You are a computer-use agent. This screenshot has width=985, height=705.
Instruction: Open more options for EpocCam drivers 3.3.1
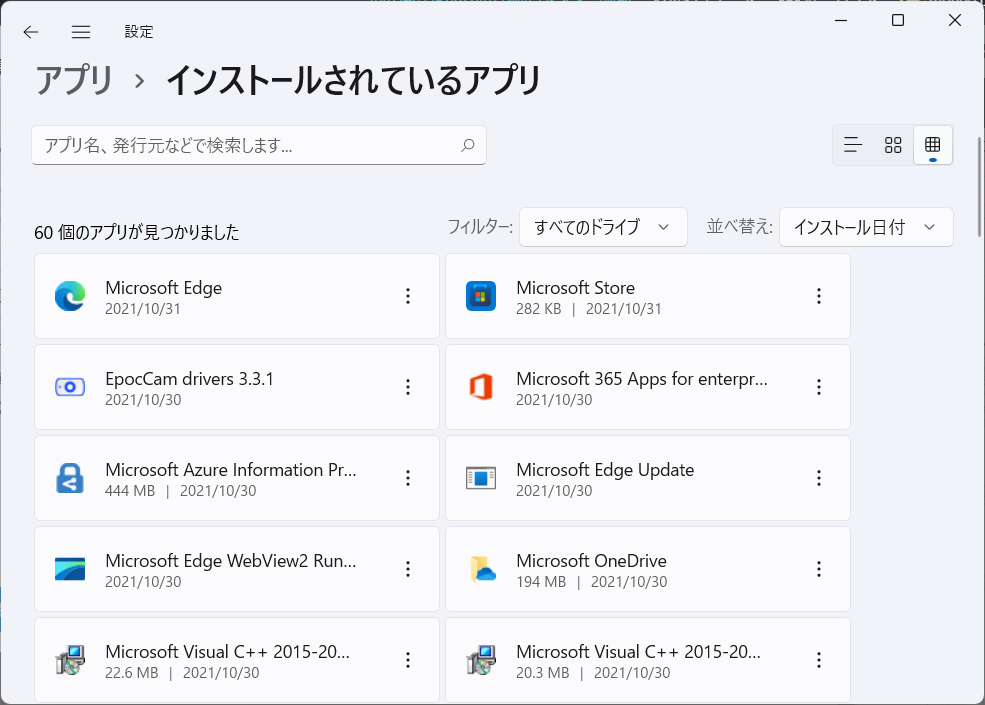pos(408,387)
